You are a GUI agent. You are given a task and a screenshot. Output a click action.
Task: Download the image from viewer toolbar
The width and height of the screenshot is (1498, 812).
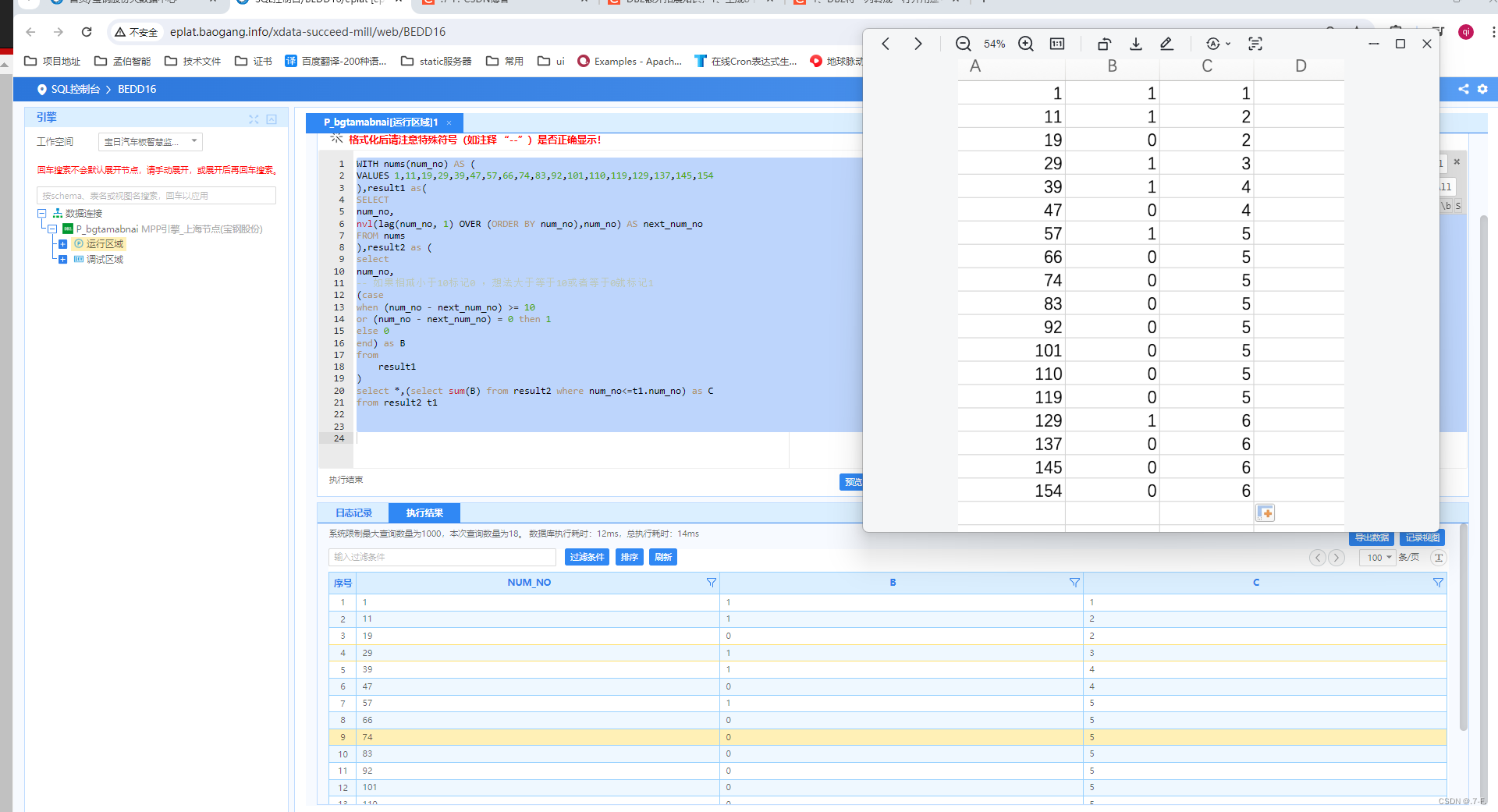pos(1136,44)
